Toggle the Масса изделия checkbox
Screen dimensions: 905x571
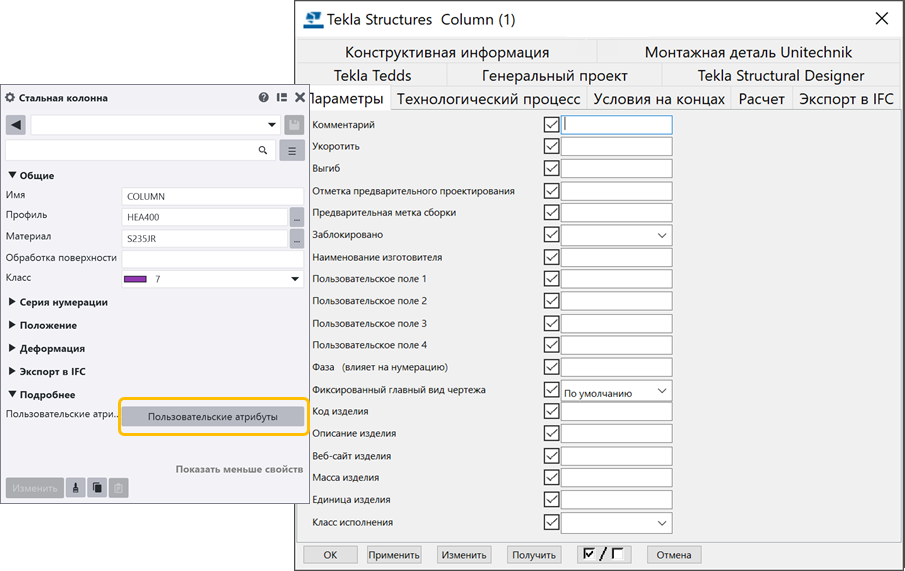tap(551, 478)
